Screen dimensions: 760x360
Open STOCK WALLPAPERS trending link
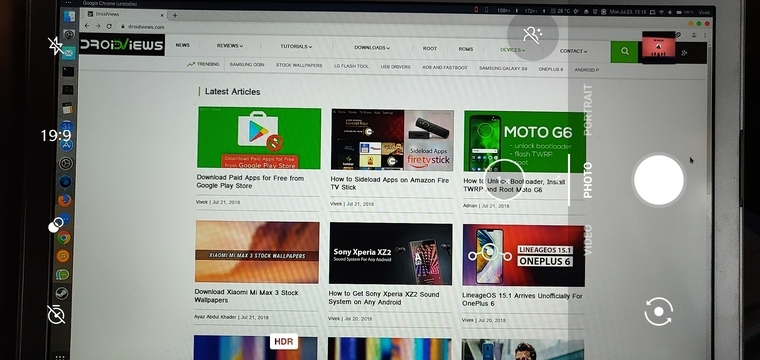tap(299, 65)
